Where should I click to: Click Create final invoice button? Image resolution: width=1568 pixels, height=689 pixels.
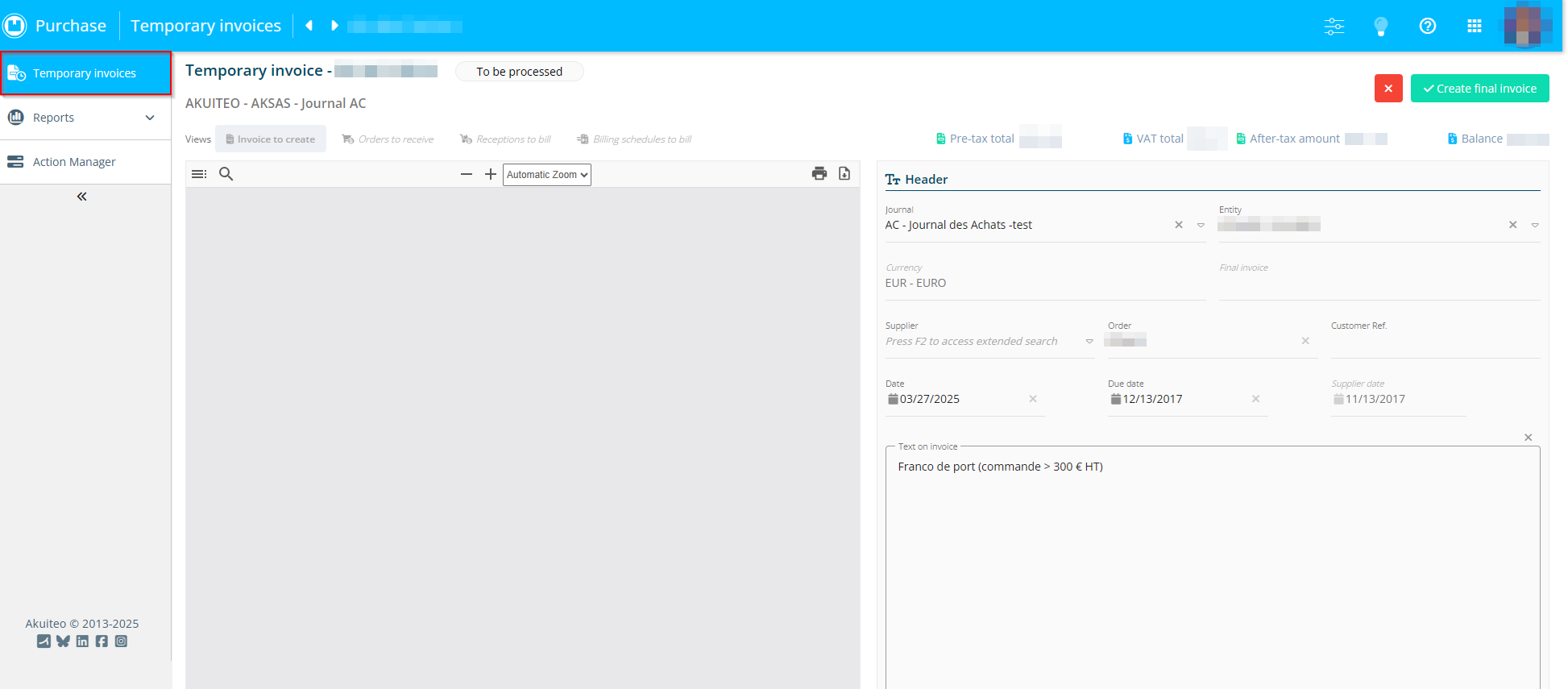1479,89
